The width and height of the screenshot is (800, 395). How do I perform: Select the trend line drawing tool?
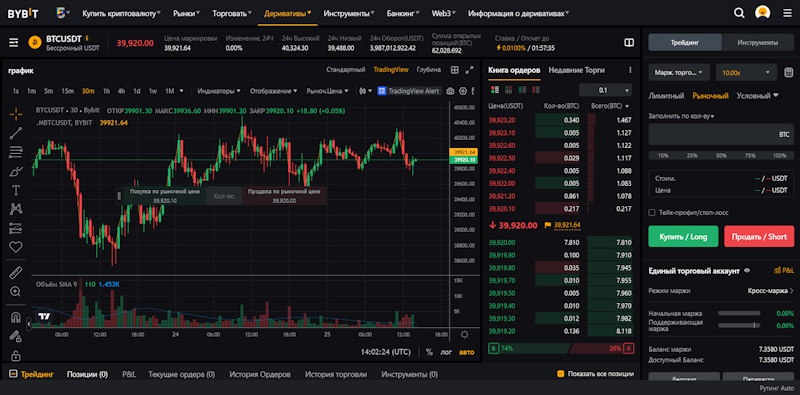(x=16, y=133)
